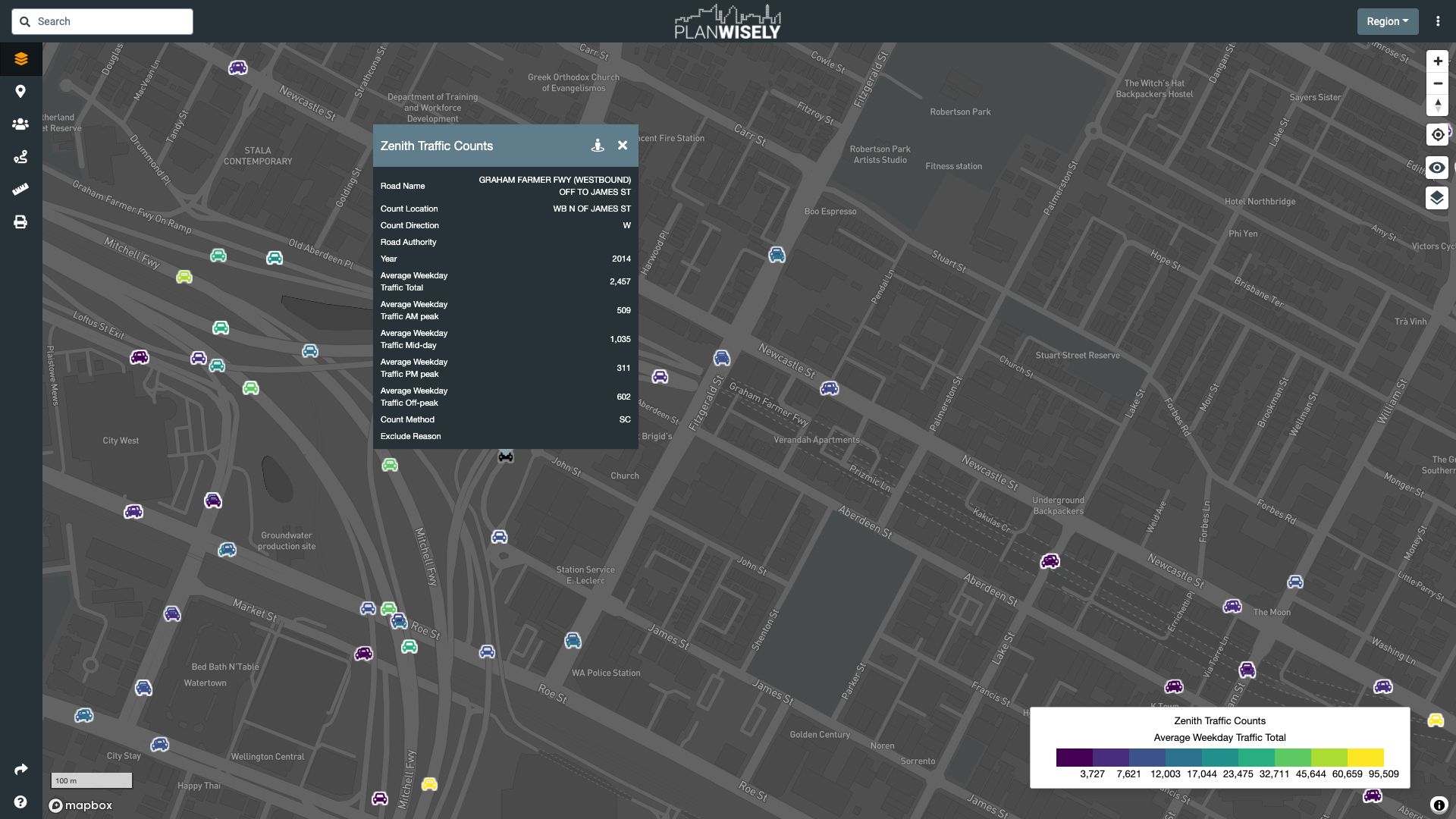The width and height of the screenshot is (1456, 819).
Task: Expand the Region dropdown
Action: pos(1387,21)
